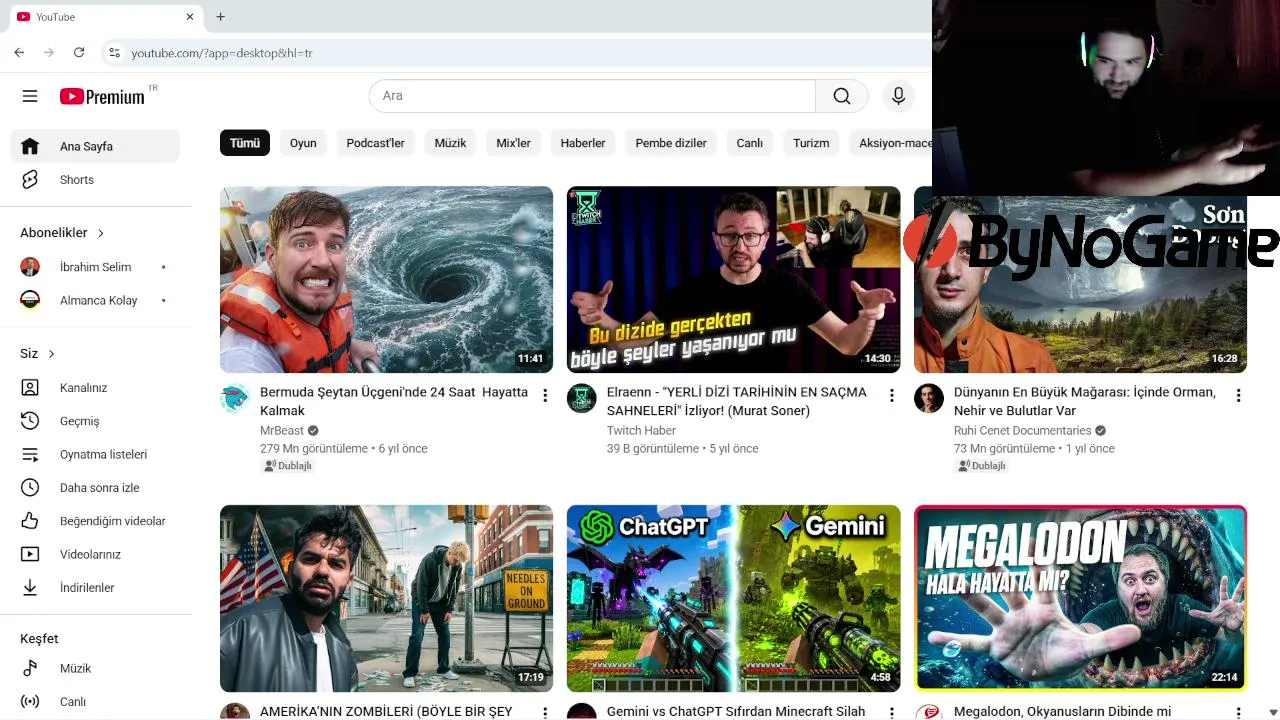Open İbrahim Selim channel avatar

coord(30,267)
